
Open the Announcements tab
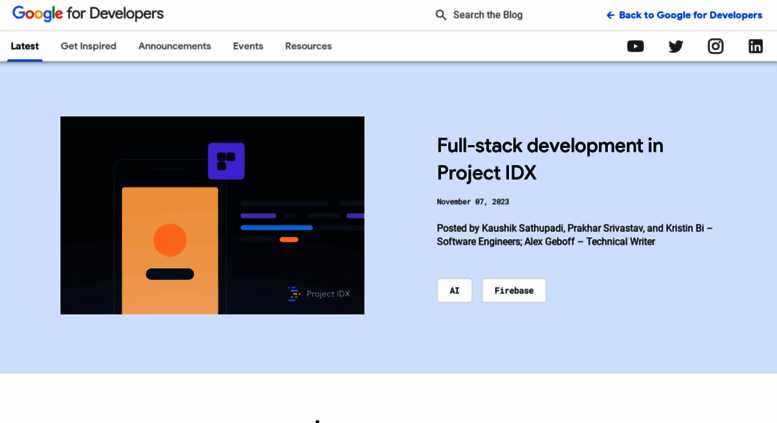[174, 46]
